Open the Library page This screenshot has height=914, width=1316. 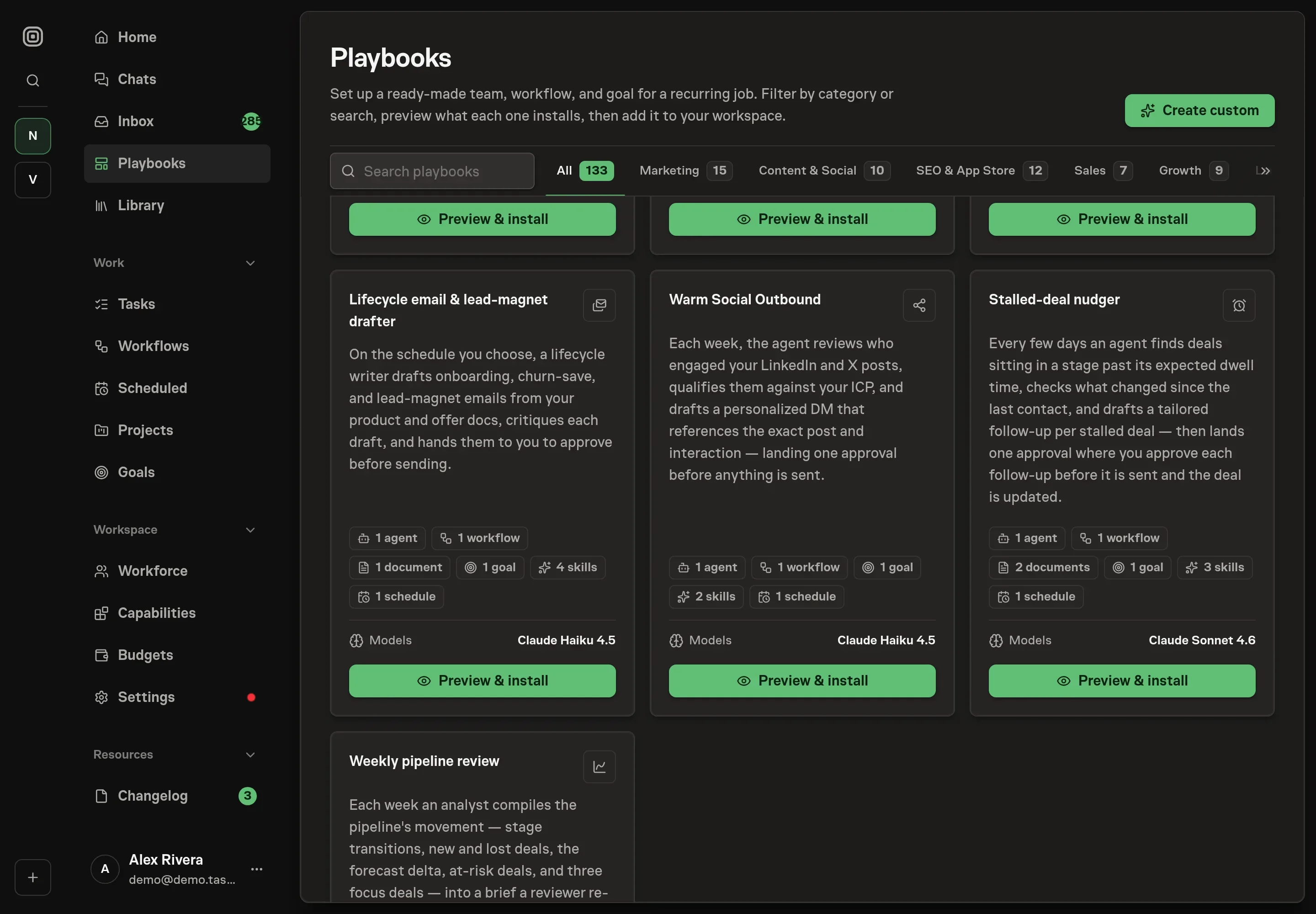point(177,206)
